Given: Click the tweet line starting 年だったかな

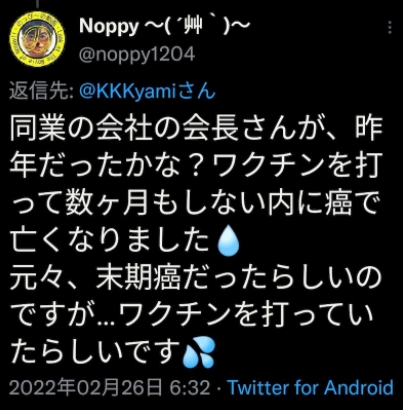Looking at the screenshot, I should 196,166.
